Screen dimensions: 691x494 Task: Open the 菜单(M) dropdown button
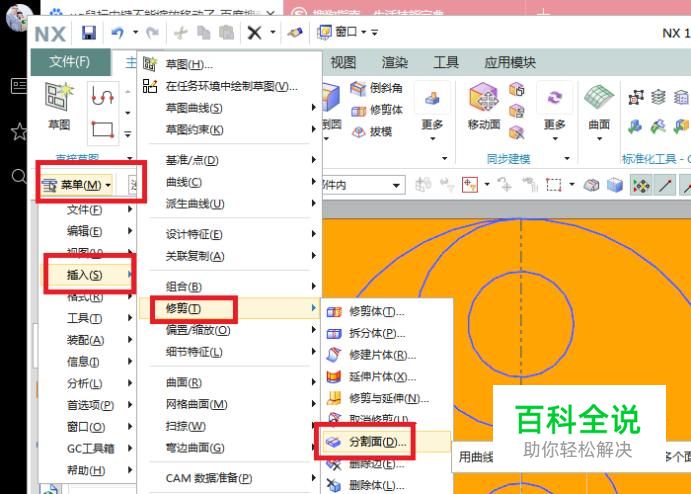[x=78, y=185]
